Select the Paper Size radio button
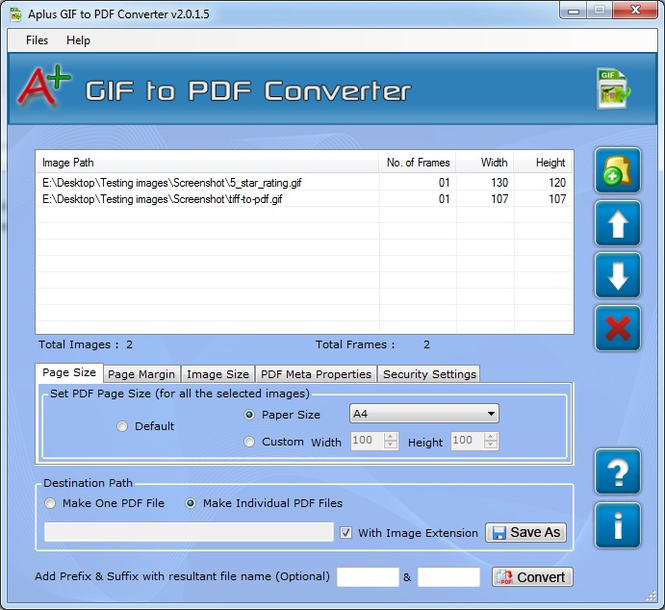The width and height of the screenshot is (665, 610). pos(249,414)
